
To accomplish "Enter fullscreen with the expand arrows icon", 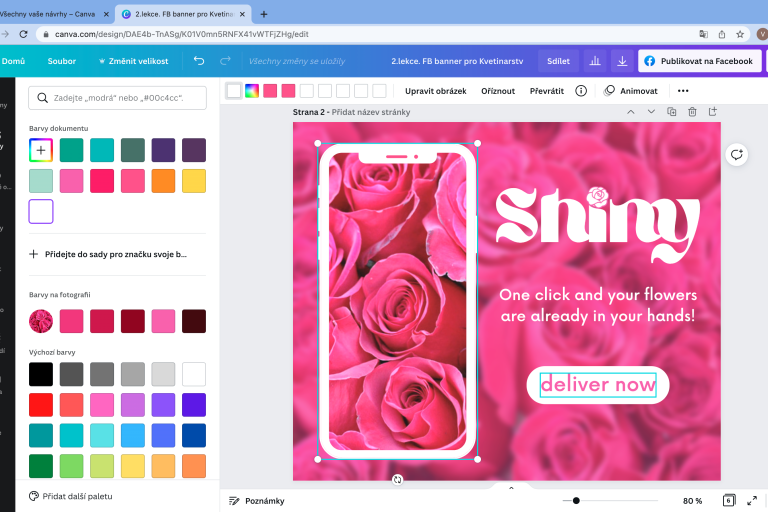I will [752, 500].
